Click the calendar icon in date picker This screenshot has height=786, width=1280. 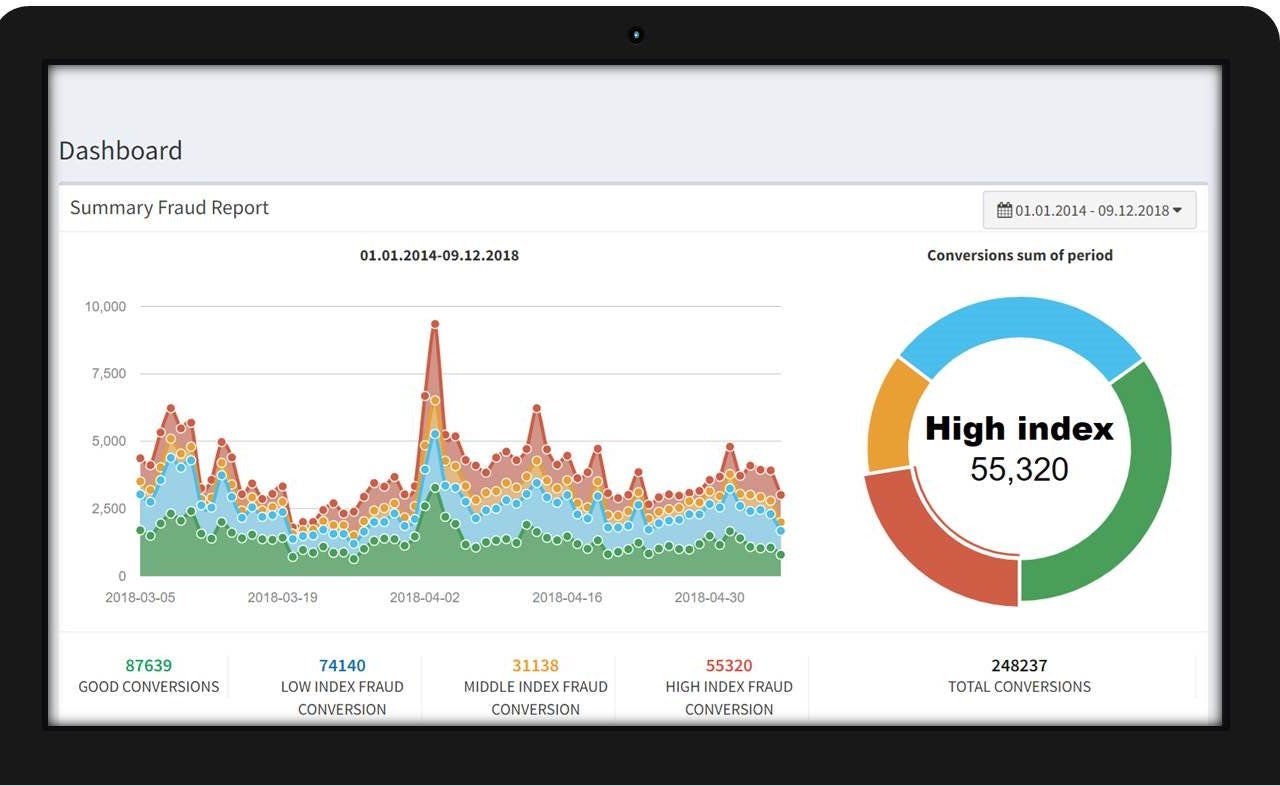point(1004,210)
